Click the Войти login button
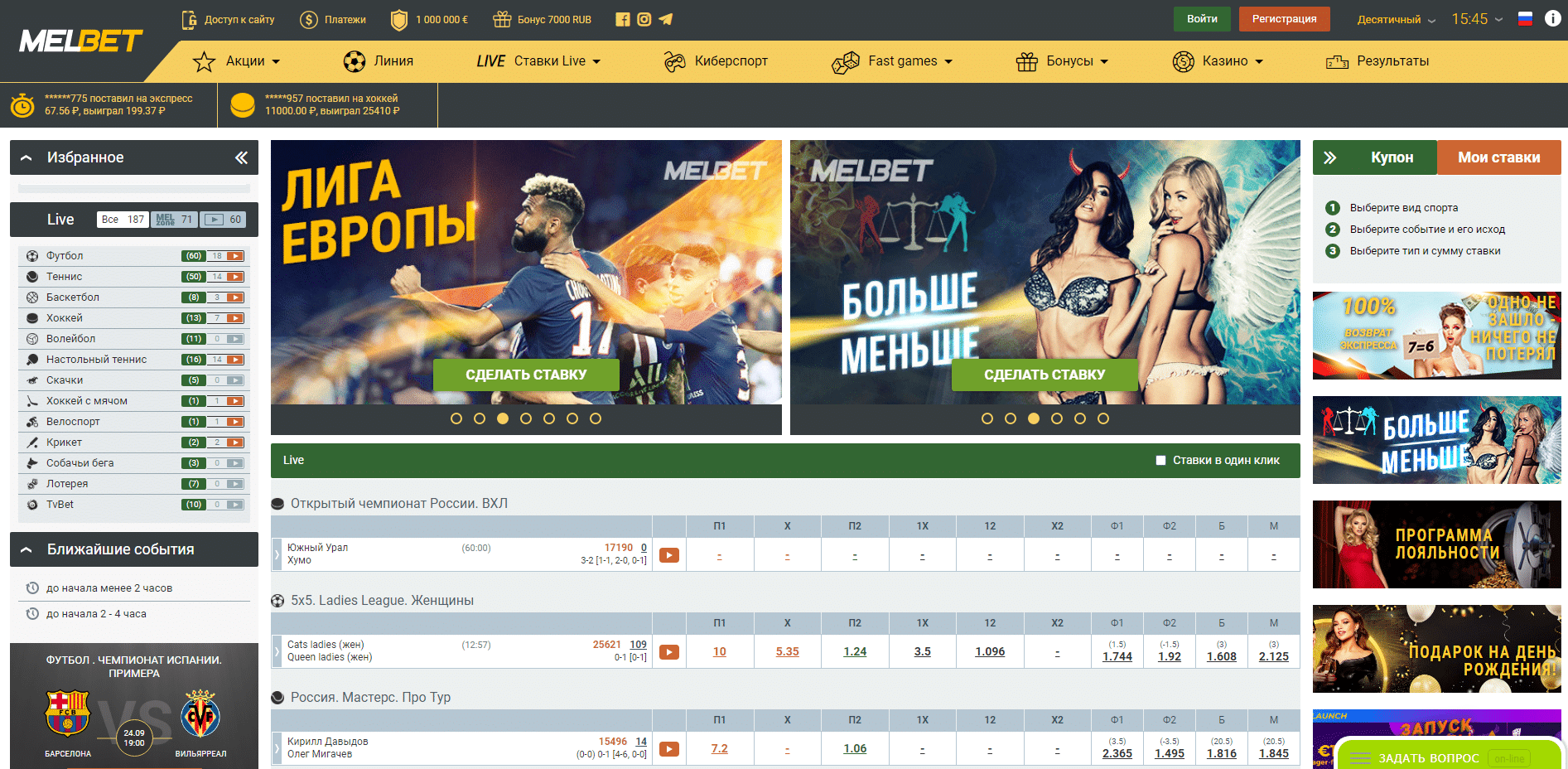 (1202, 19)
